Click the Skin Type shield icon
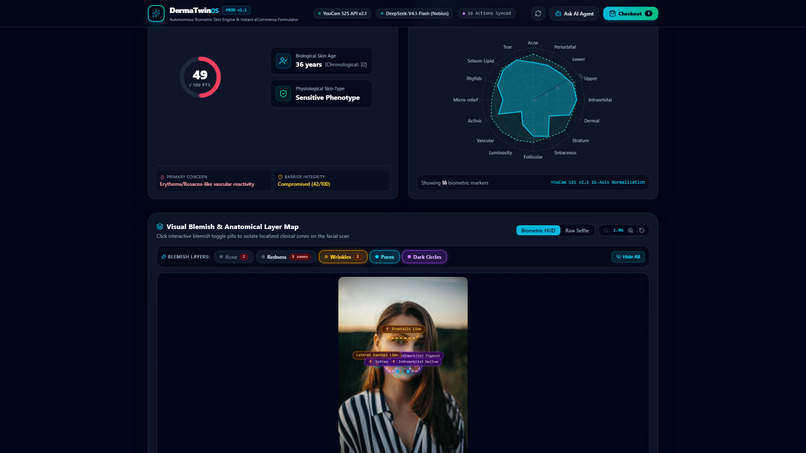The height and width of the screenshot is (453, 806). pos(283,94)
